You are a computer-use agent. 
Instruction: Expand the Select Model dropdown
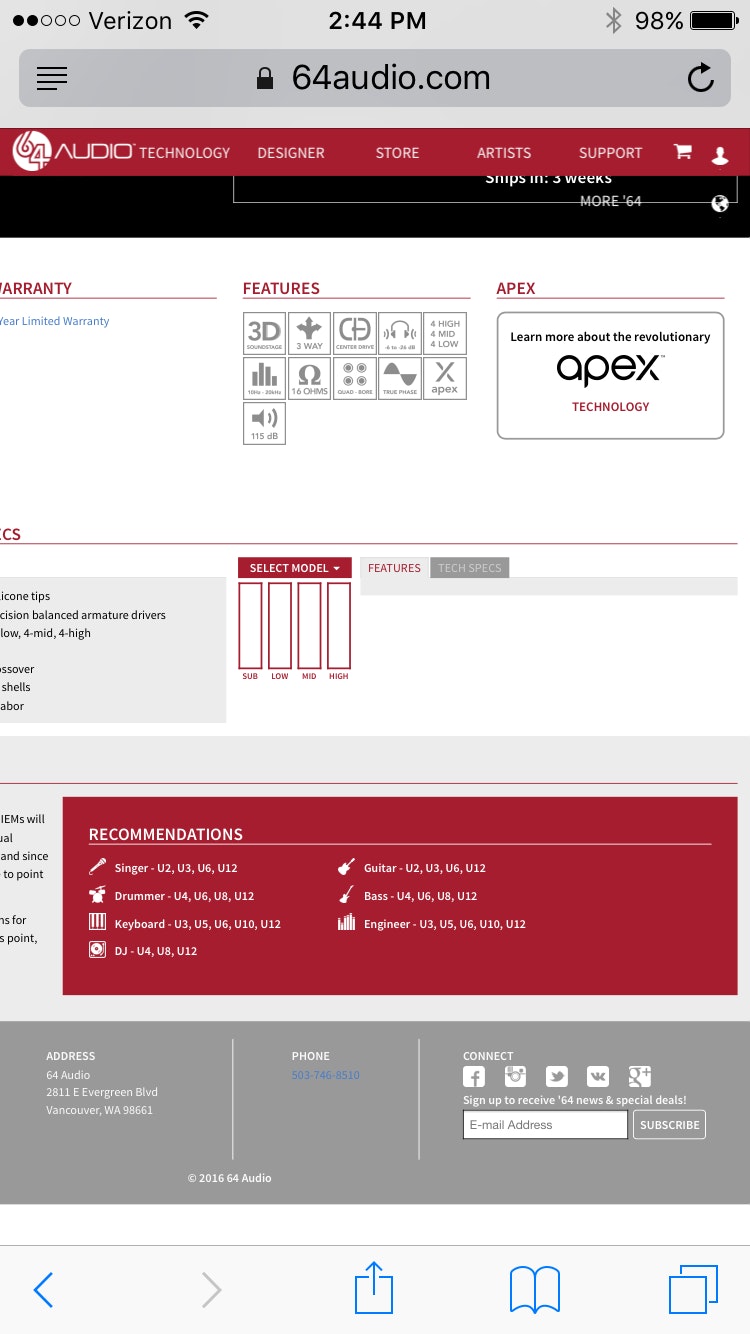294,568
